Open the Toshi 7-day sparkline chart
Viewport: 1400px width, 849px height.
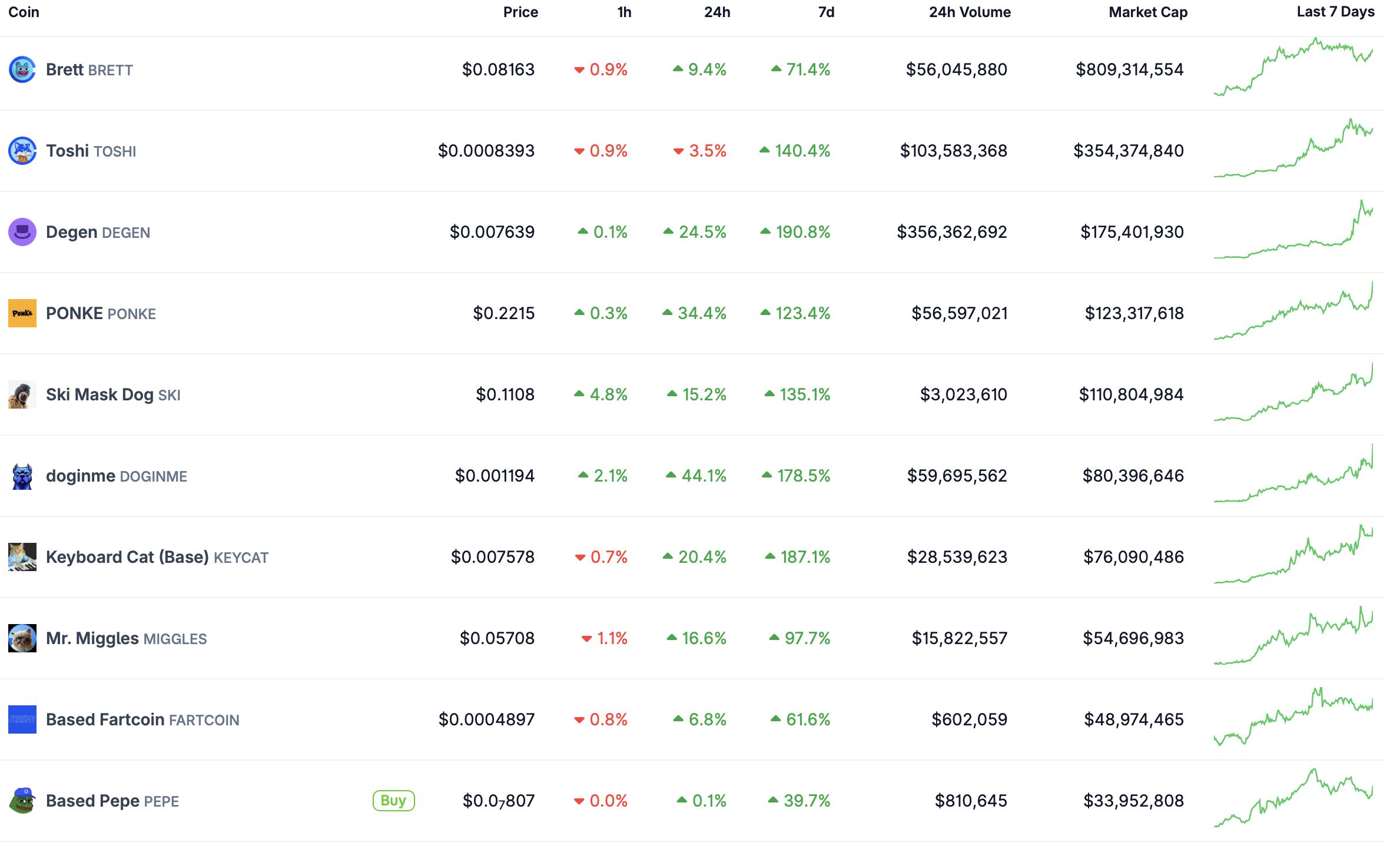[x=1293, y=150]
